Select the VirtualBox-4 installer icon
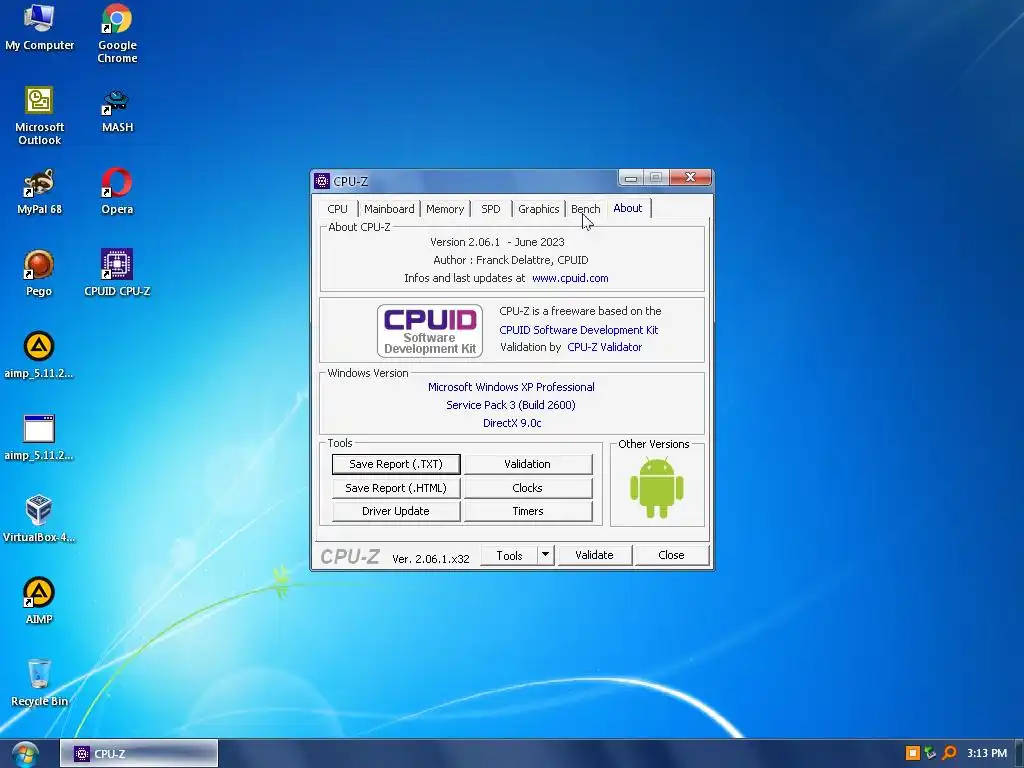This screenshot has width=1024, height=768. coord(39,519)
